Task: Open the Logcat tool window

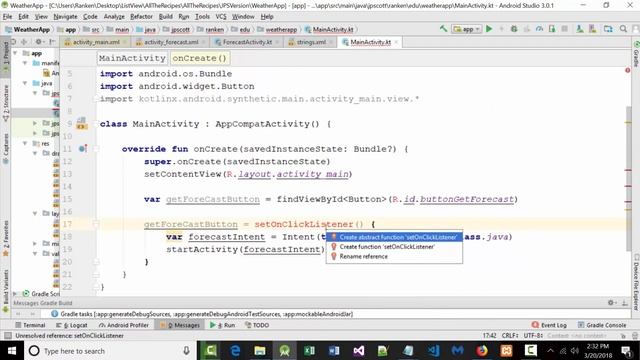Action: (x=71, y=325)
